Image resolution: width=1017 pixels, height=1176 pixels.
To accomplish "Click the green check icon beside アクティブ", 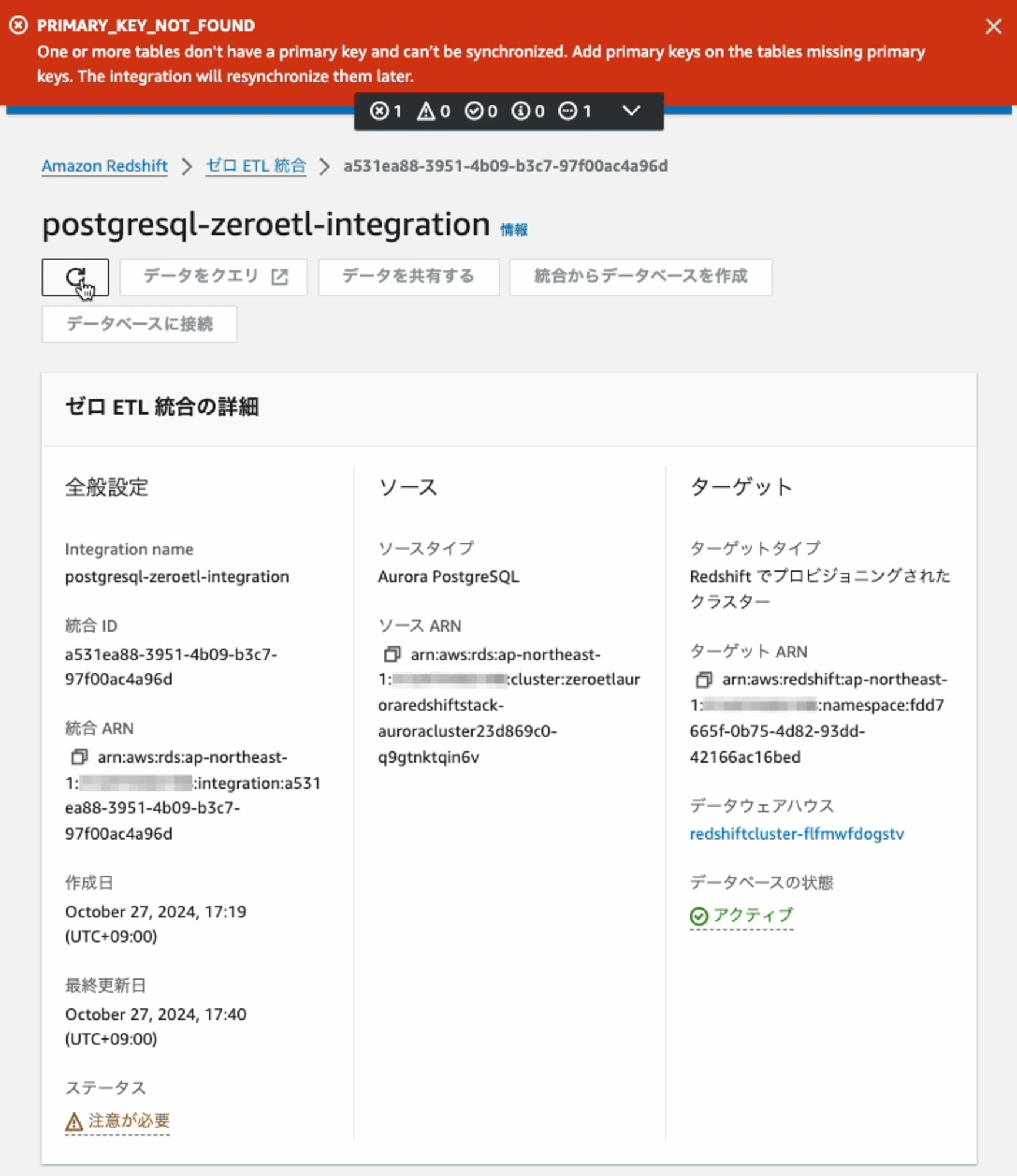I will click(698, 916).
